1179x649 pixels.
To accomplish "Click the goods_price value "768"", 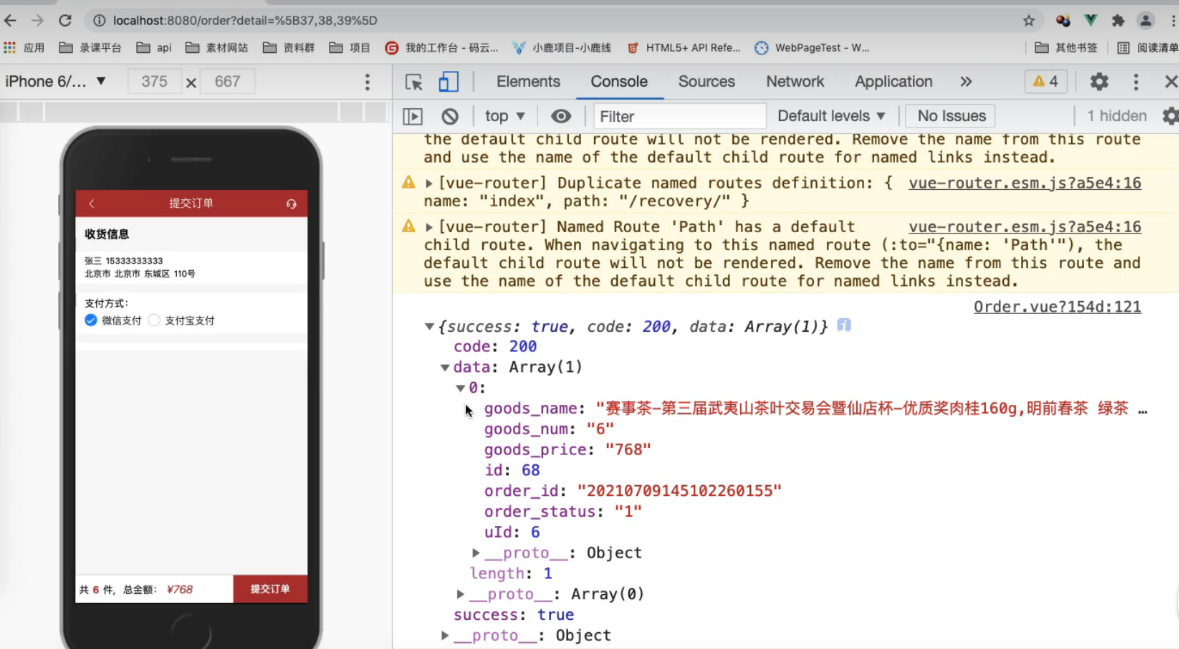I will [628, 450].
